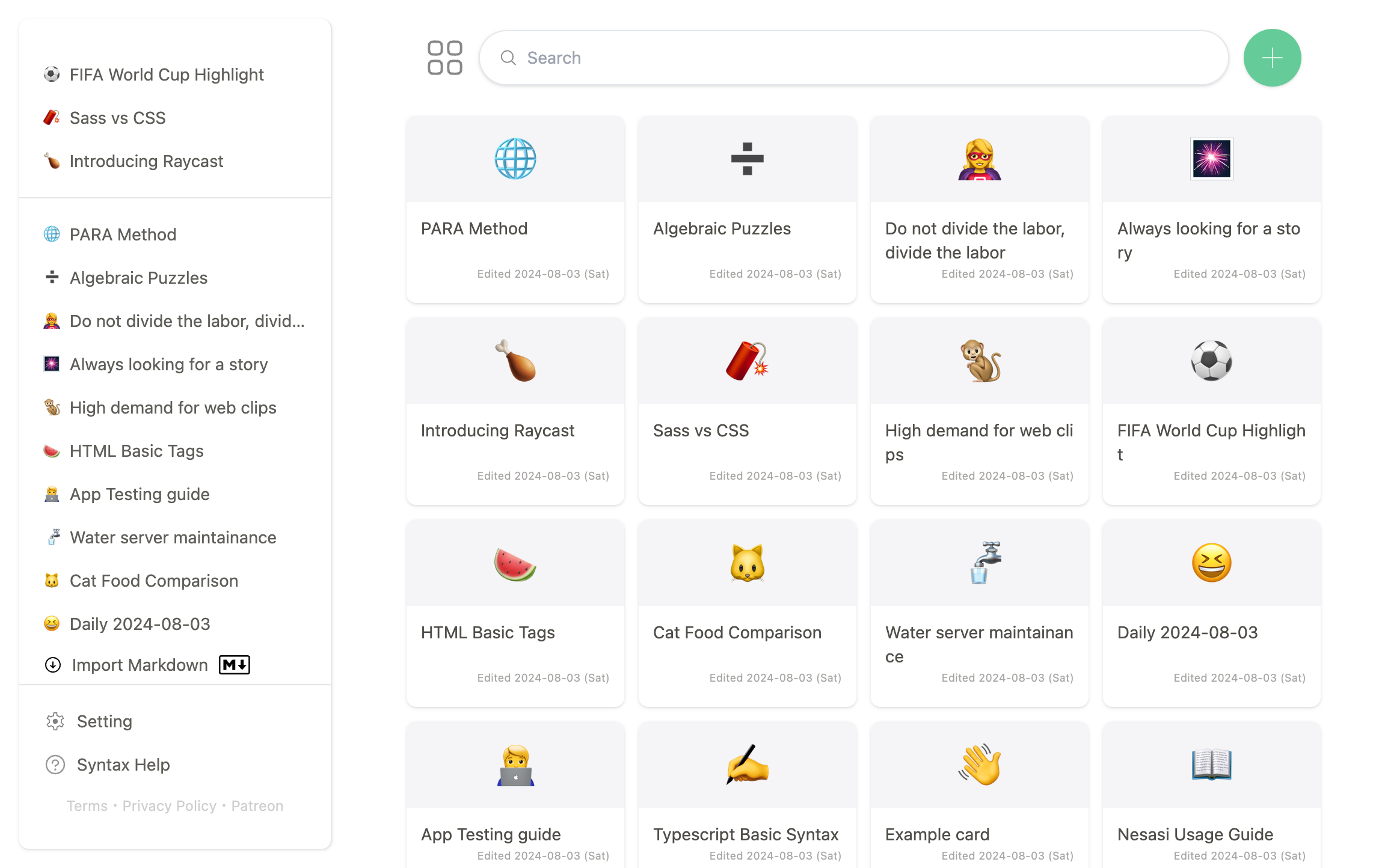The width and height of the screenshot is (1376, 868).
Task: Open the Terms link
Action: click(87, 806)
